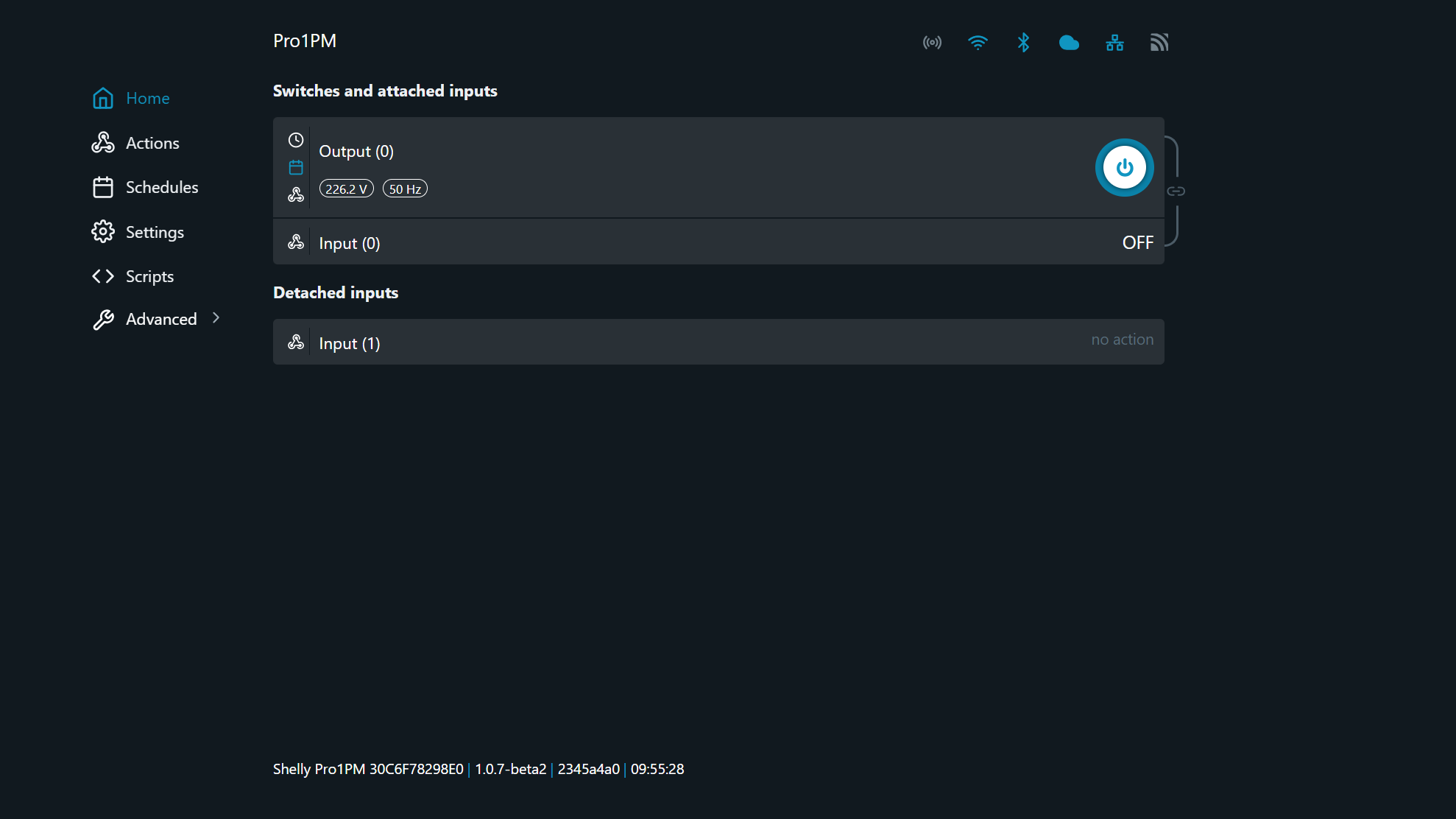Open schedules for Output (0) via calendar icon

(296, 167)
